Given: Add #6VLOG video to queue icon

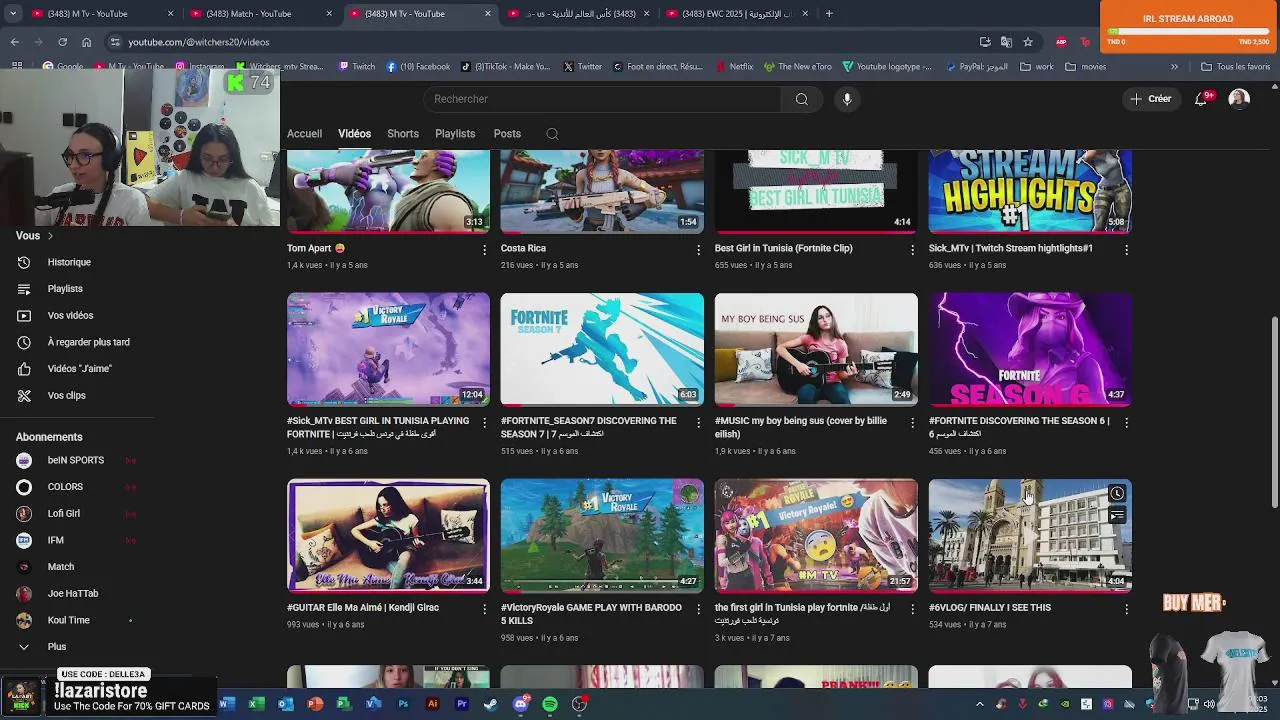Looking at the screenshot, I should tap(1117, 516).
